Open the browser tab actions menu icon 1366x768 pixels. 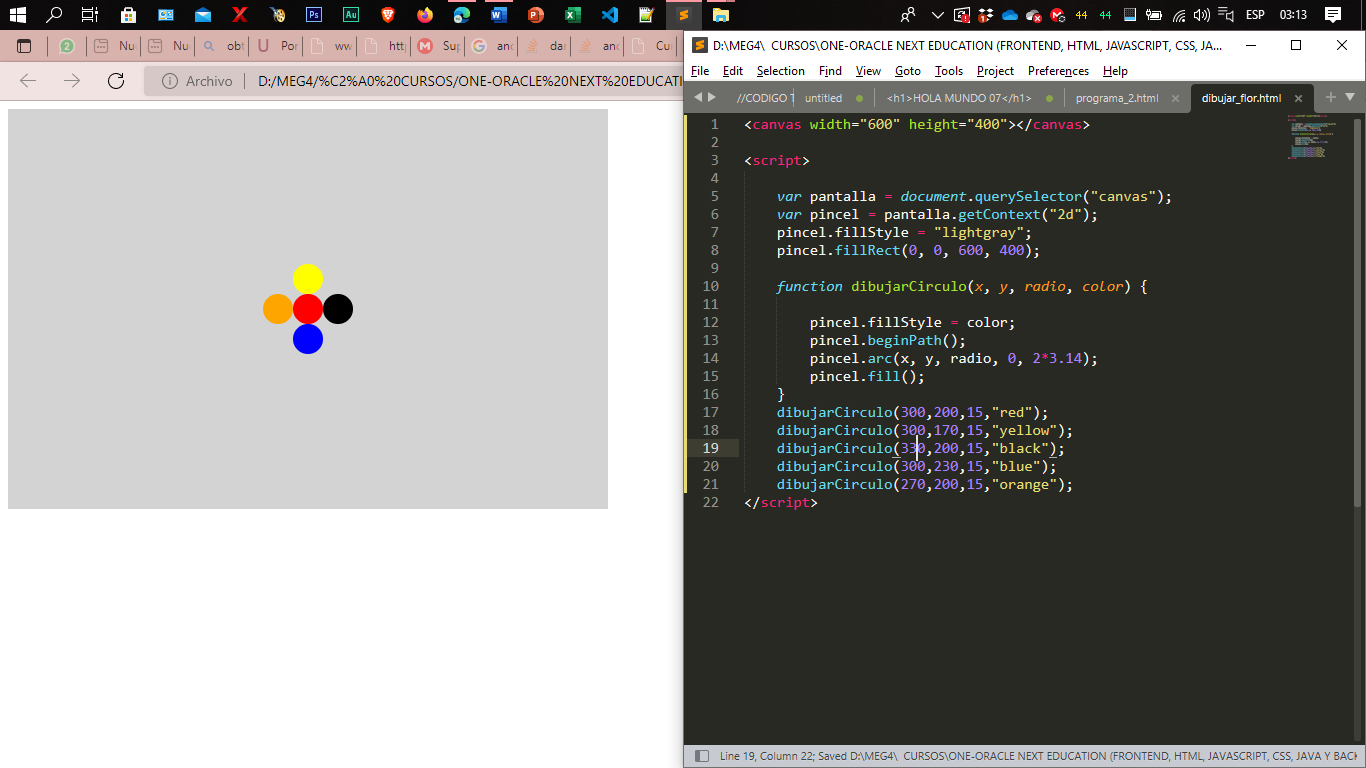point(24,46)
